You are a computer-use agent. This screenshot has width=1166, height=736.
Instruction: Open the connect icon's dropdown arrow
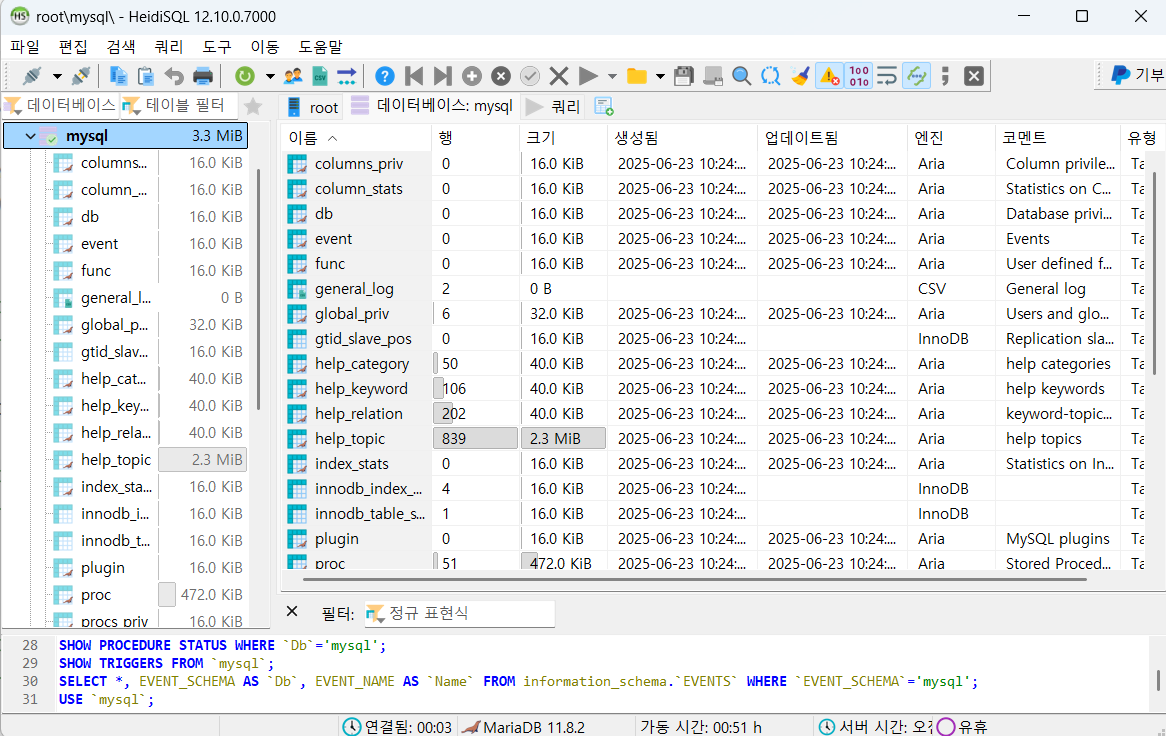(x=57, y=77)
